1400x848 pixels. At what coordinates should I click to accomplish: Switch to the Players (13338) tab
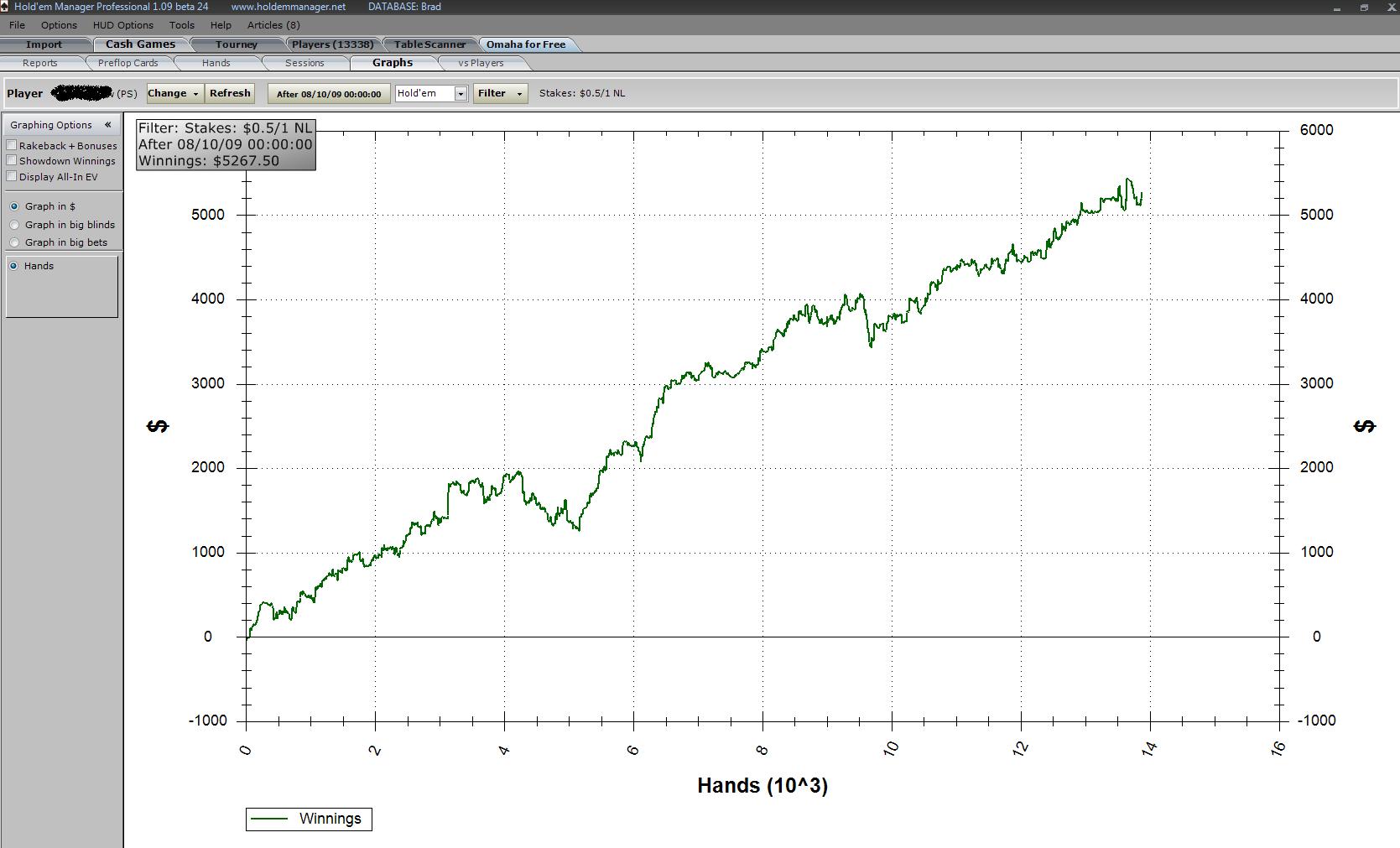332,44
